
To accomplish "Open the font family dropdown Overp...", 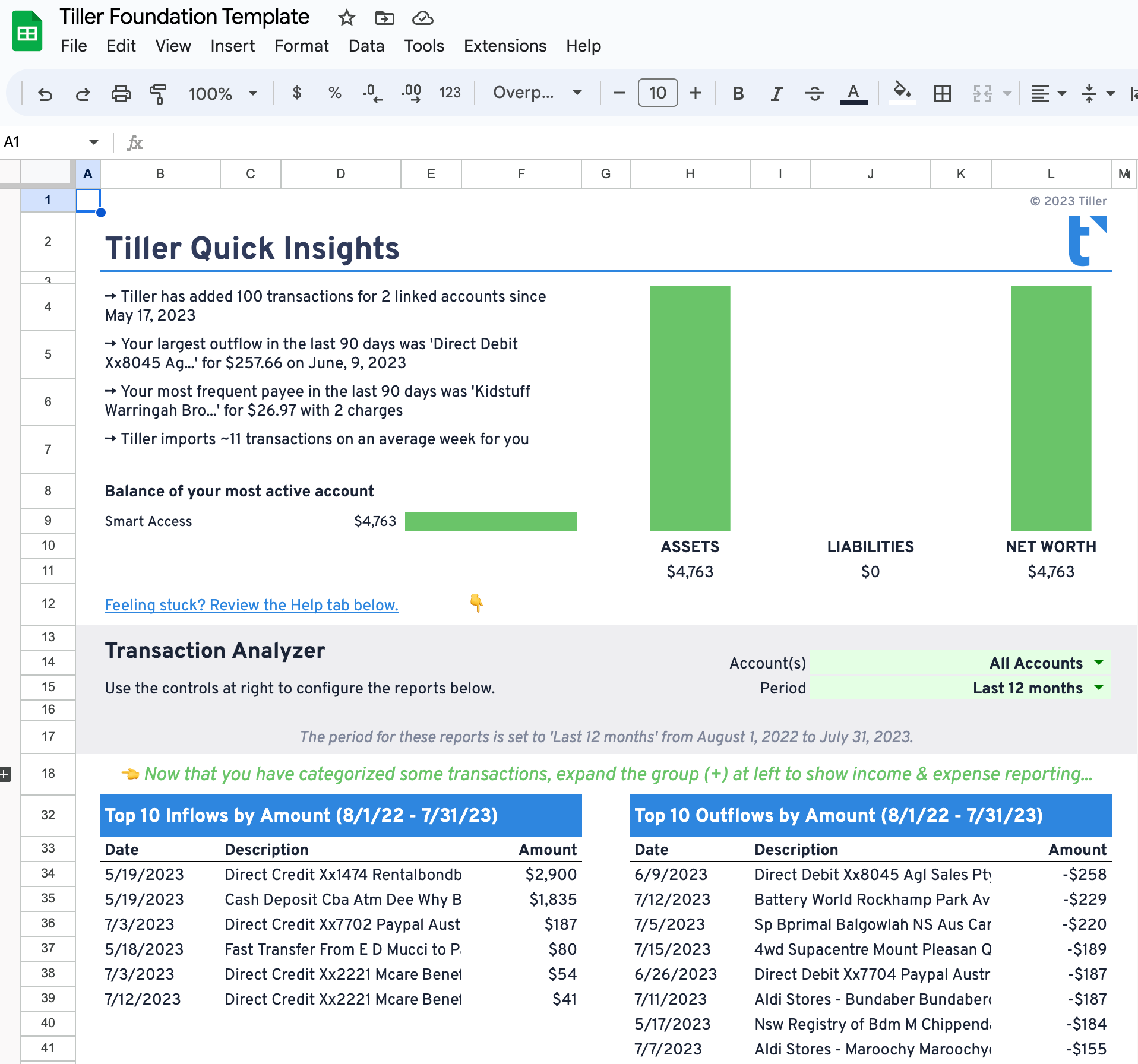I will [537, 93].
